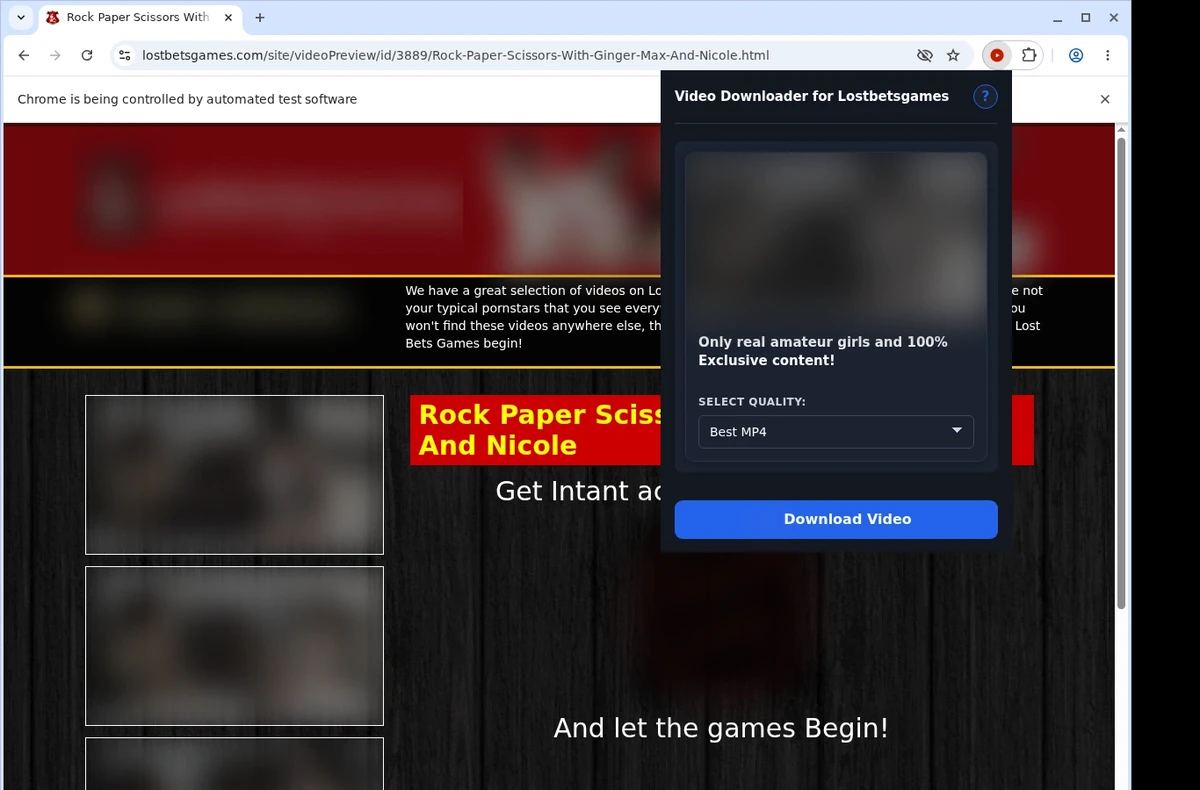Image resolution: width=1200 pixels, height=790 pixels.
Task: Open a new browser tab
Action: [x=260, y=17]
